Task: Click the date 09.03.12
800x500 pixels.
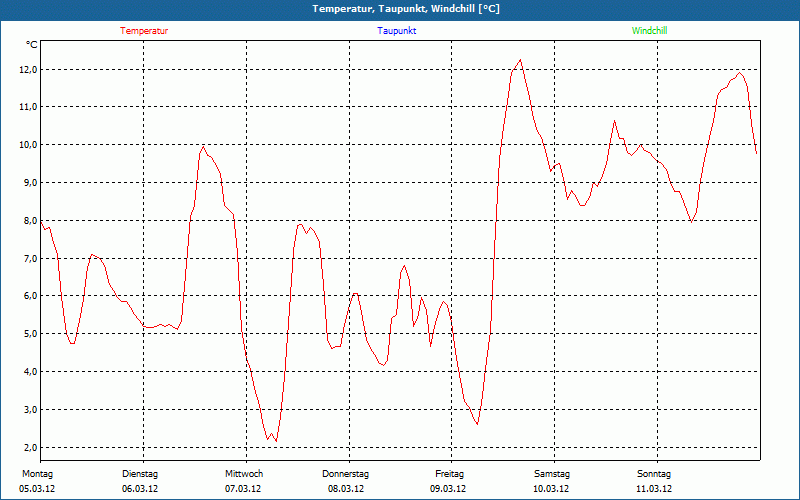Action: tap(448, 489)
